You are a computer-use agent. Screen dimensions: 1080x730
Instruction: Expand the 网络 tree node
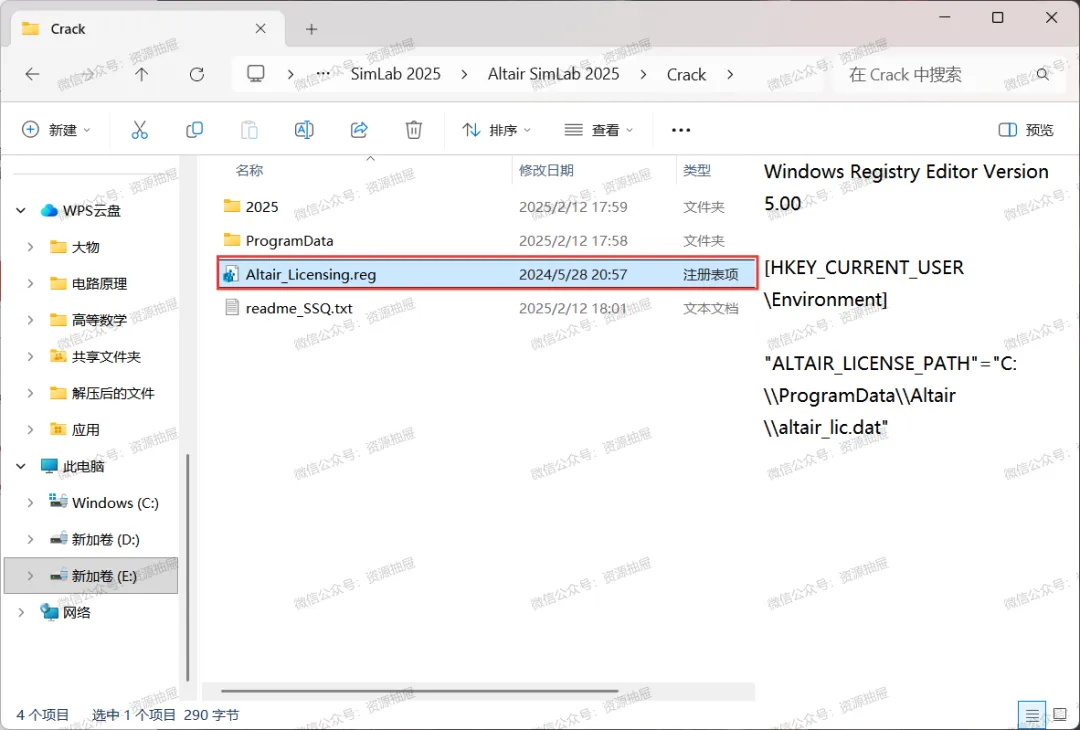click(21, 612)
